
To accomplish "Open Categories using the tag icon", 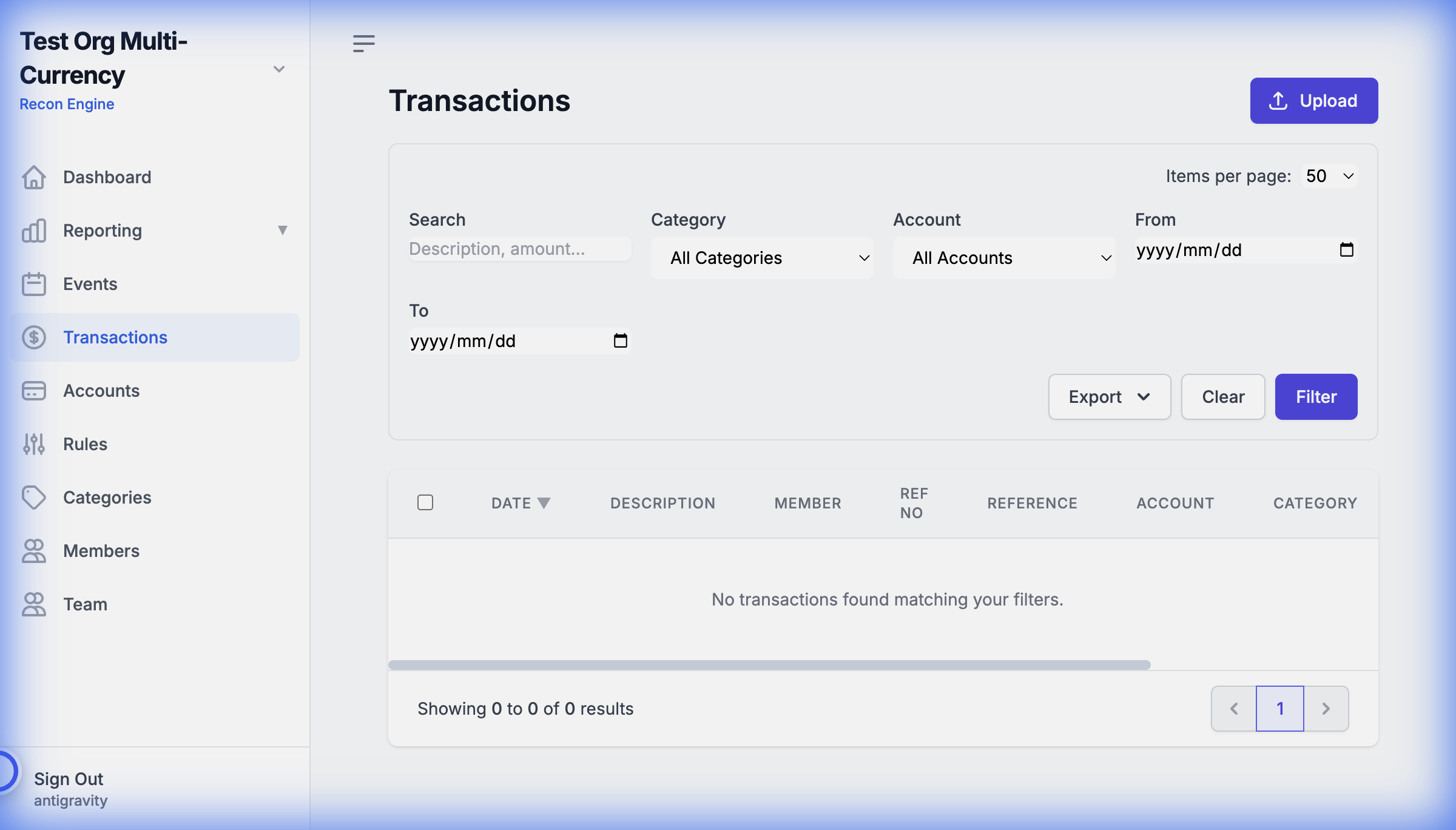I will [x=35, y=497].
